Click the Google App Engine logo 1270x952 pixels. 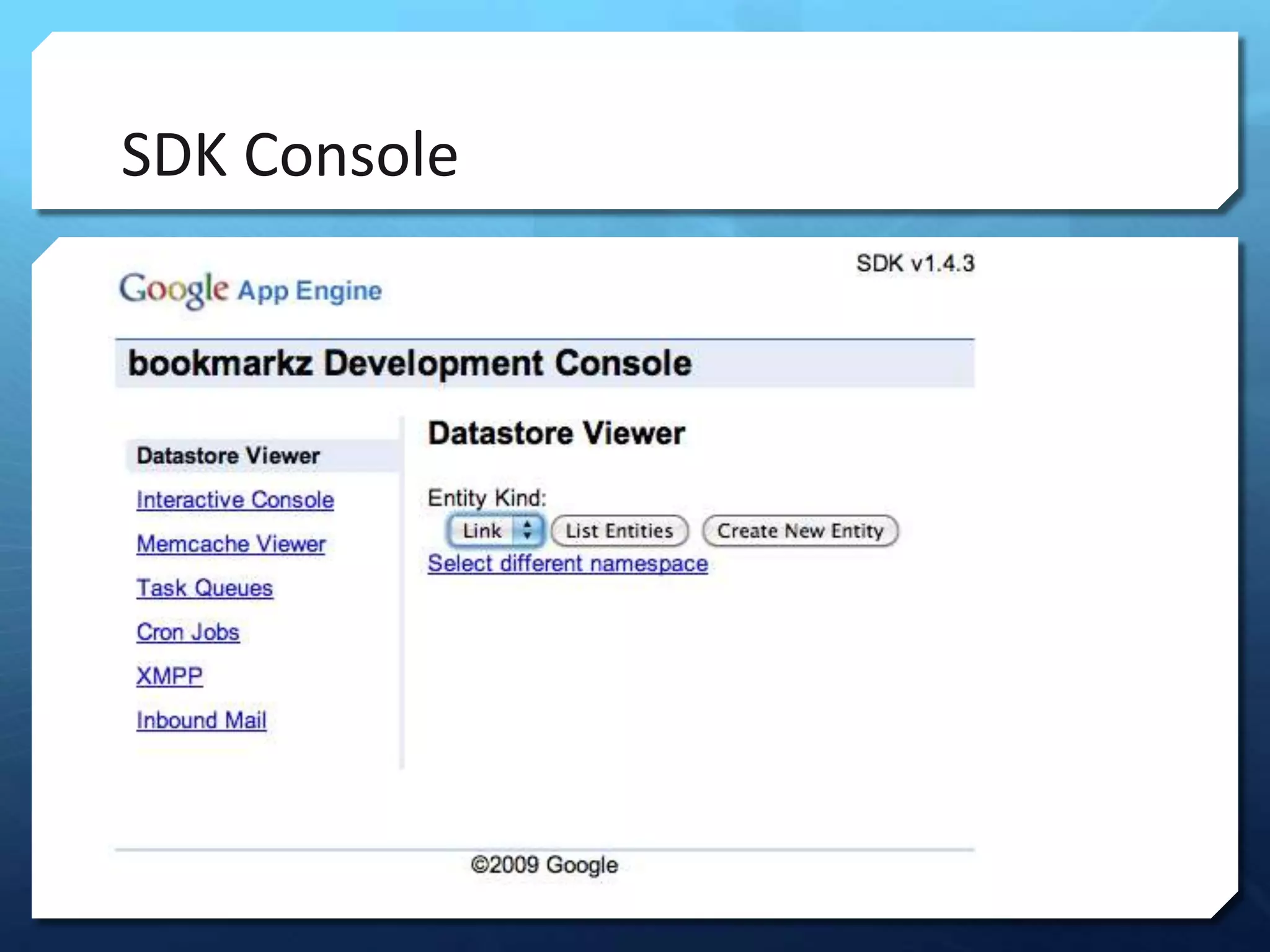click(251, 290)
